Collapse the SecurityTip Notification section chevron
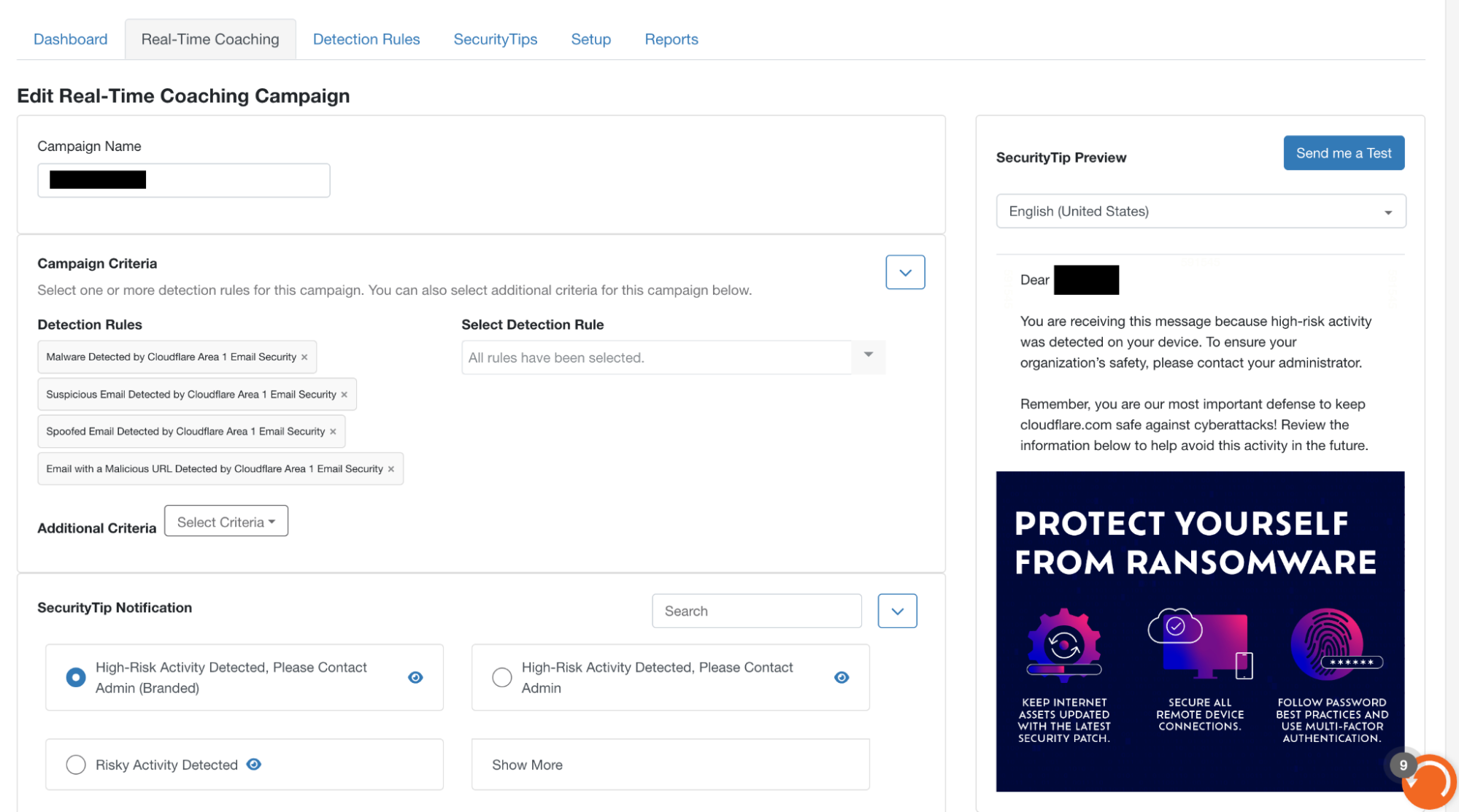This screenshot has height=812, width=1459. tap(897, 611)
